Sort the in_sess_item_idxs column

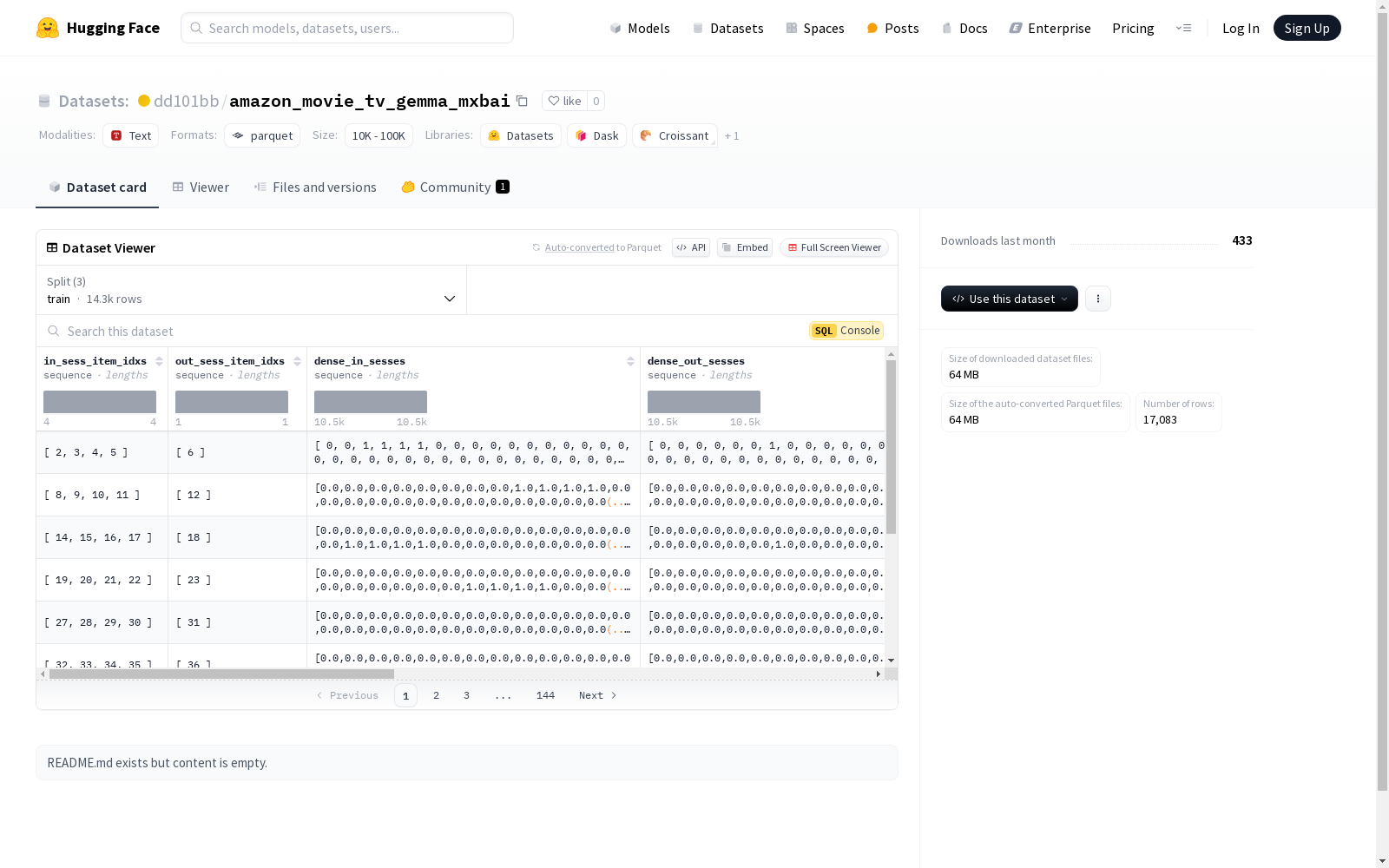coord(159,361)
